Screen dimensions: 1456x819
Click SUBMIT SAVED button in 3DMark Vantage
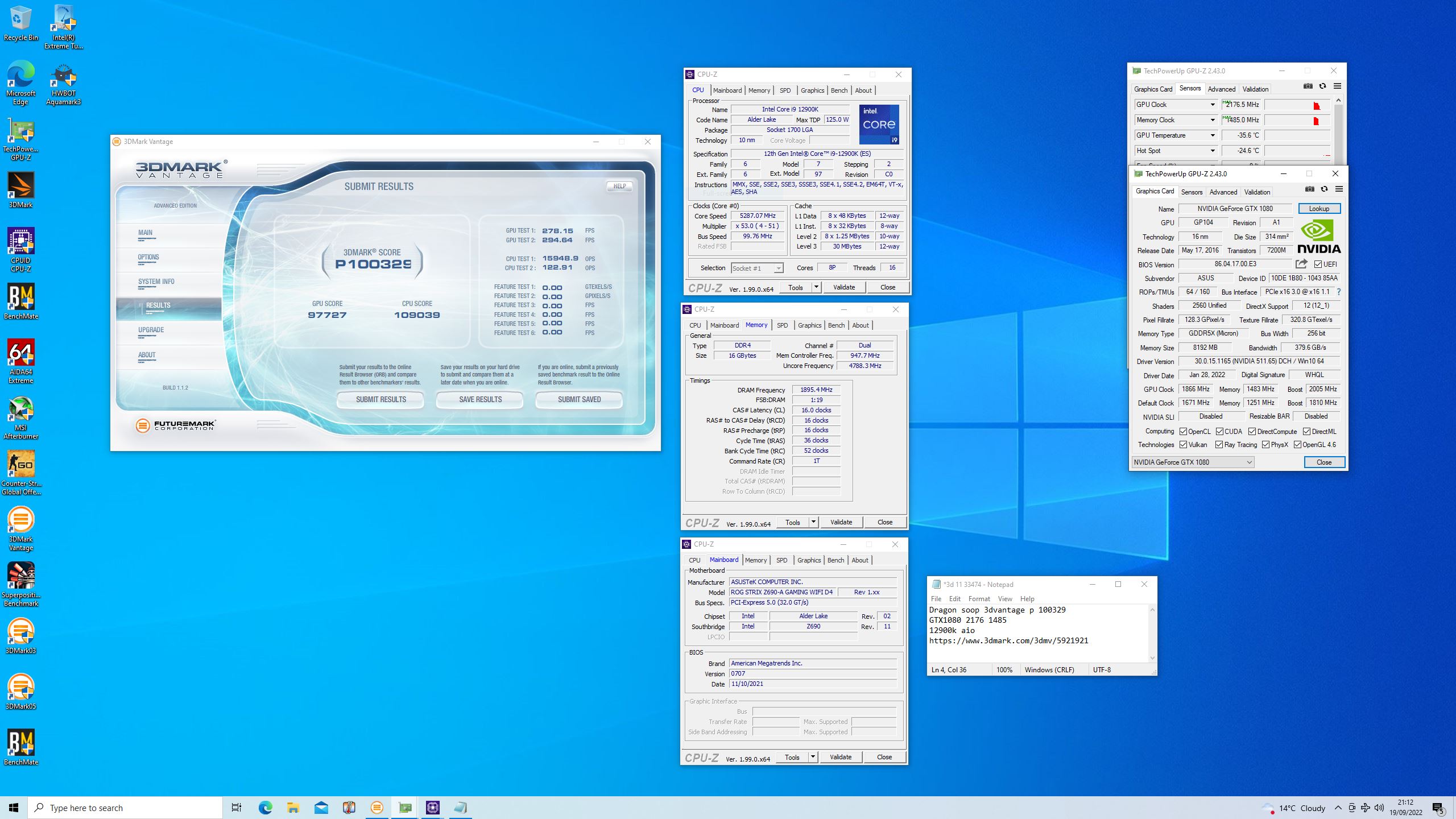(579, 400)
